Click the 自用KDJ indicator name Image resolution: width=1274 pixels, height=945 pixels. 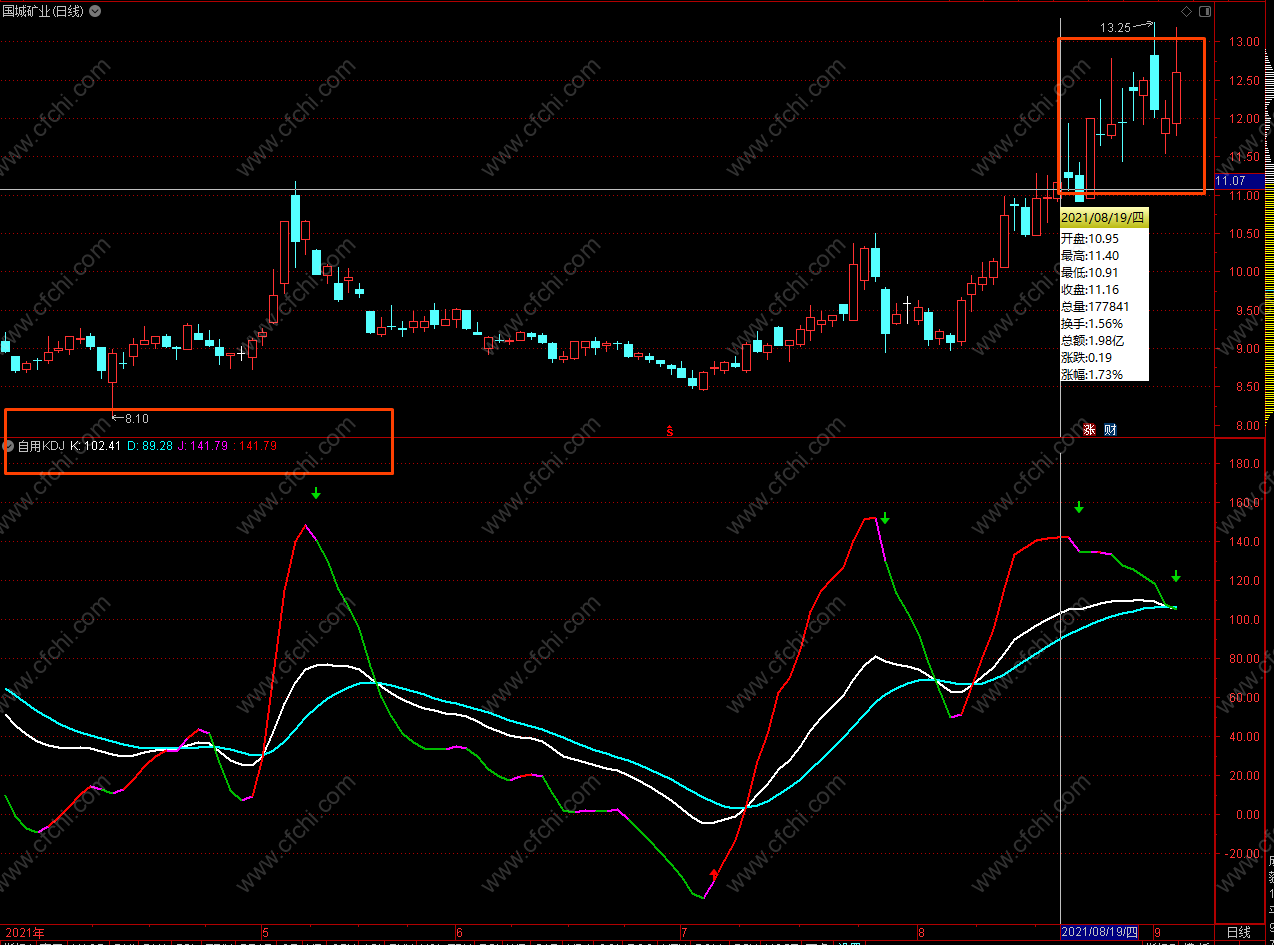41,446
